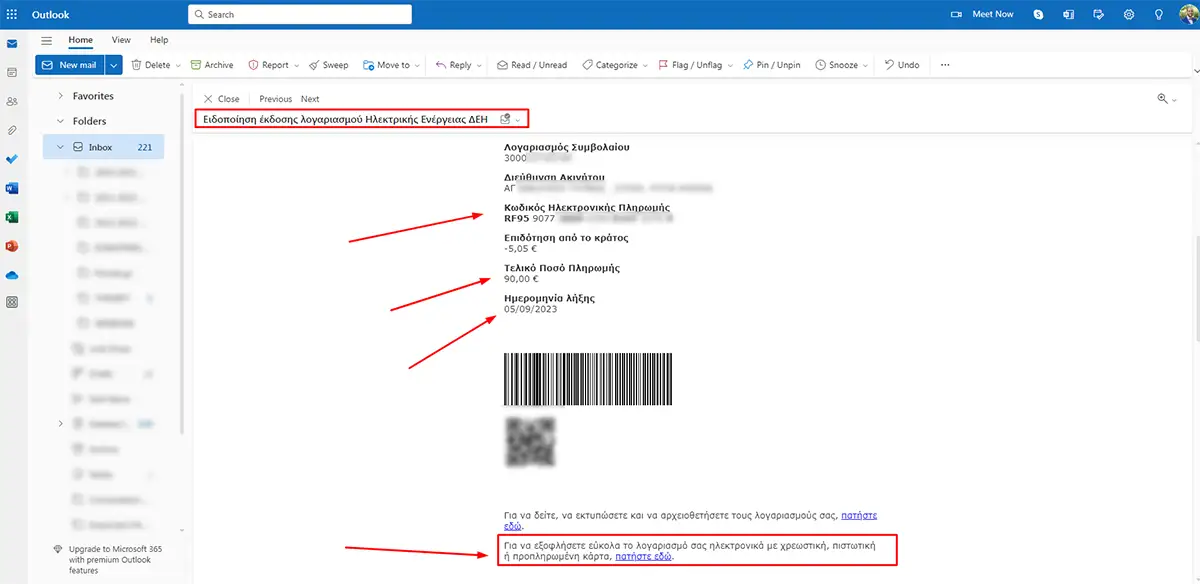Open the OneNote feed icon in header
Image resolution: width=1200 pixels, height=584 pixels.
pos(1069,14)
